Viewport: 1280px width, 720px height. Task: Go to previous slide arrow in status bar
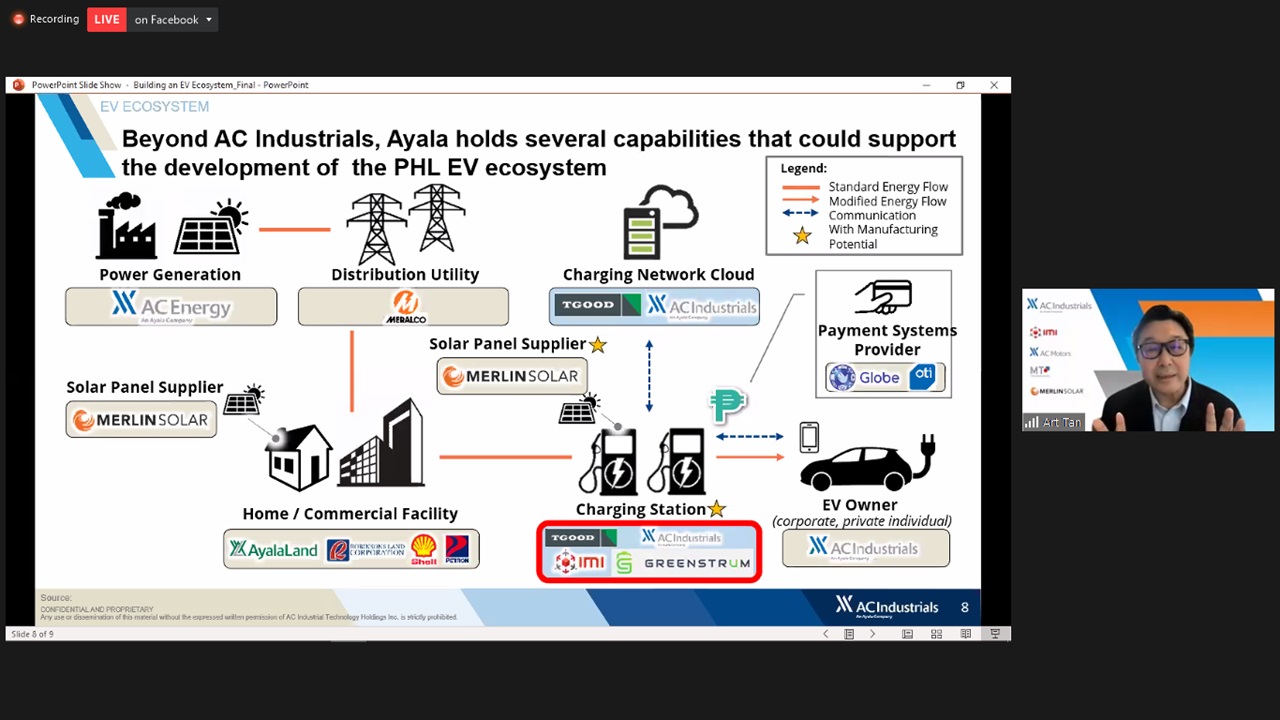click(826, 634)
